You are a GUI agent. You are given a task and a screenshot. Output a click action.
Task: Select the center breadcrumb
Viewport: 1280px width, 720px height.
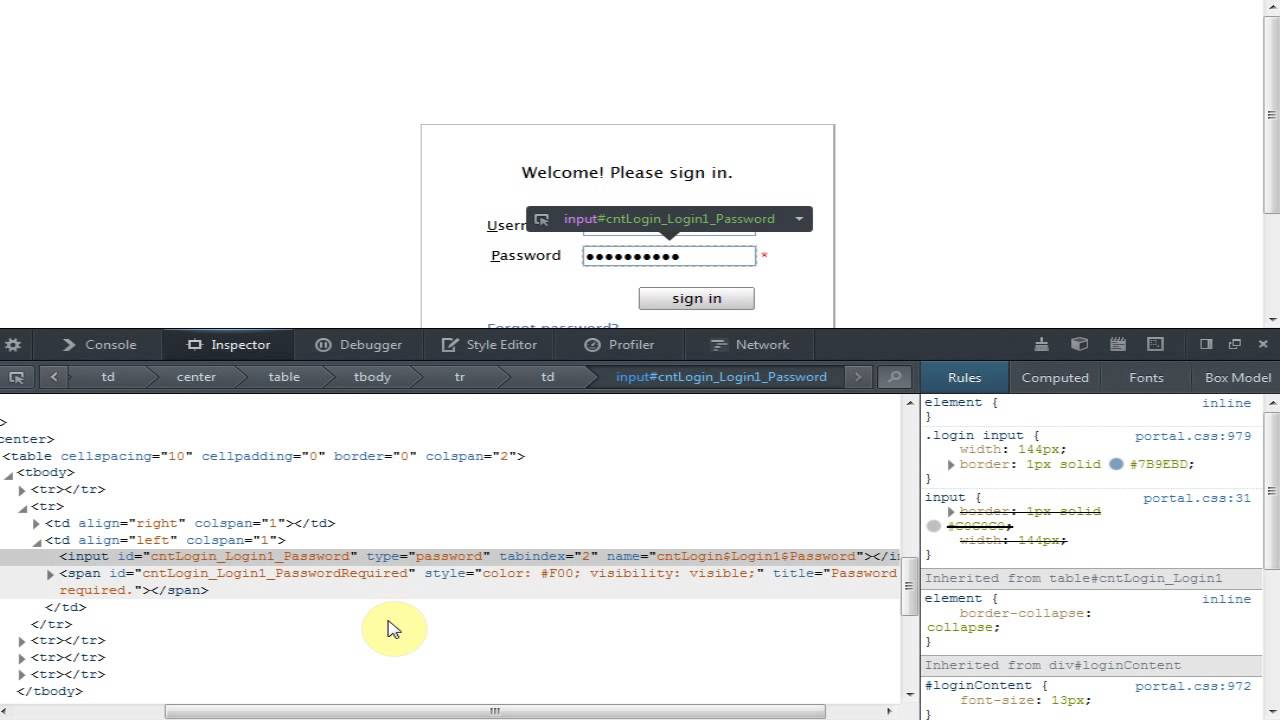tap(196, 377)
